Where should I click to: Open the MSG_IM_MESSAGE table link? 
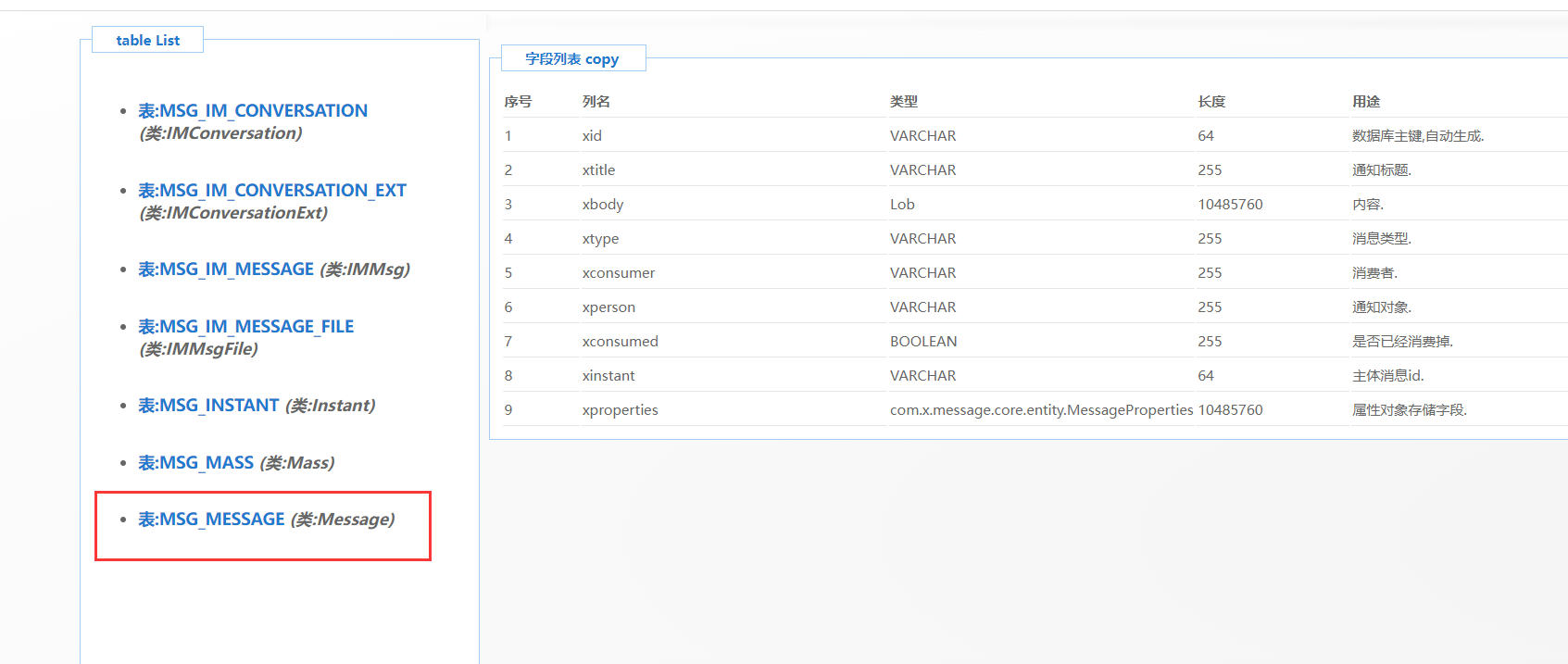tap(226, 269)
